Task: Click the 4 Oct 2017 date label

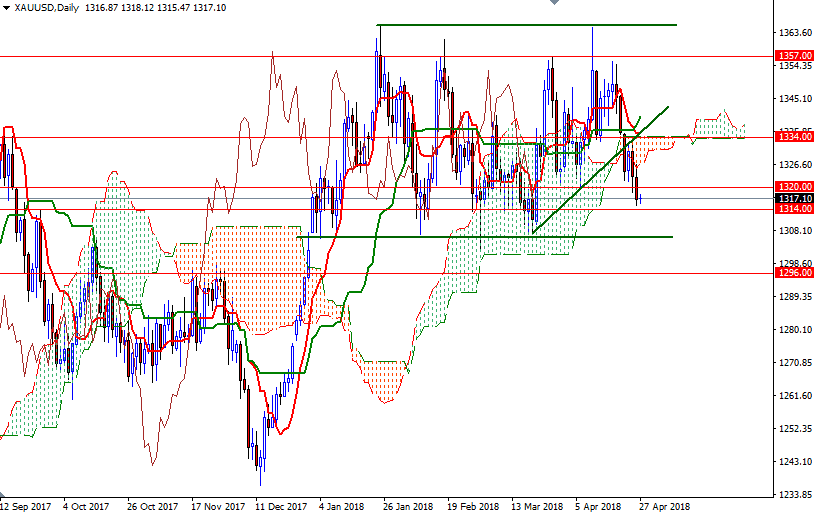Action: [x=86, y=506]
